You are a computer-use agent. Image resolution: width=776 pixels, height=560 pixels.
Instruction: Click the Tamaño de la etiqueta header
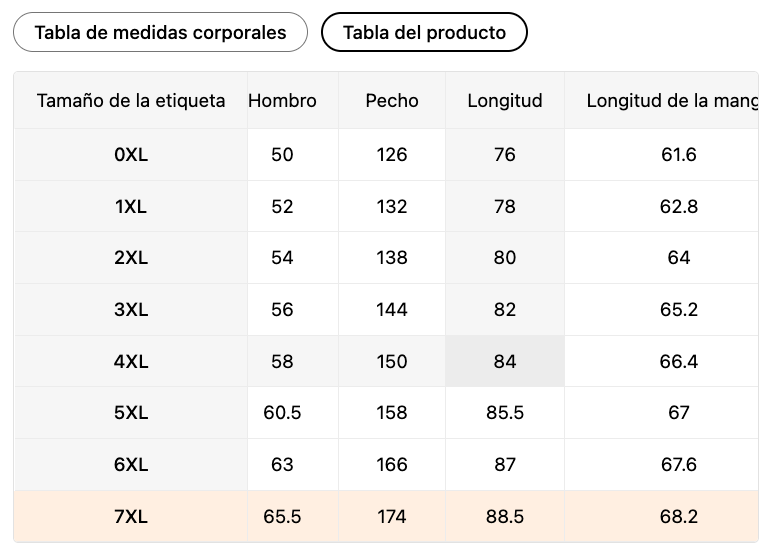click(x=131, y=100)
